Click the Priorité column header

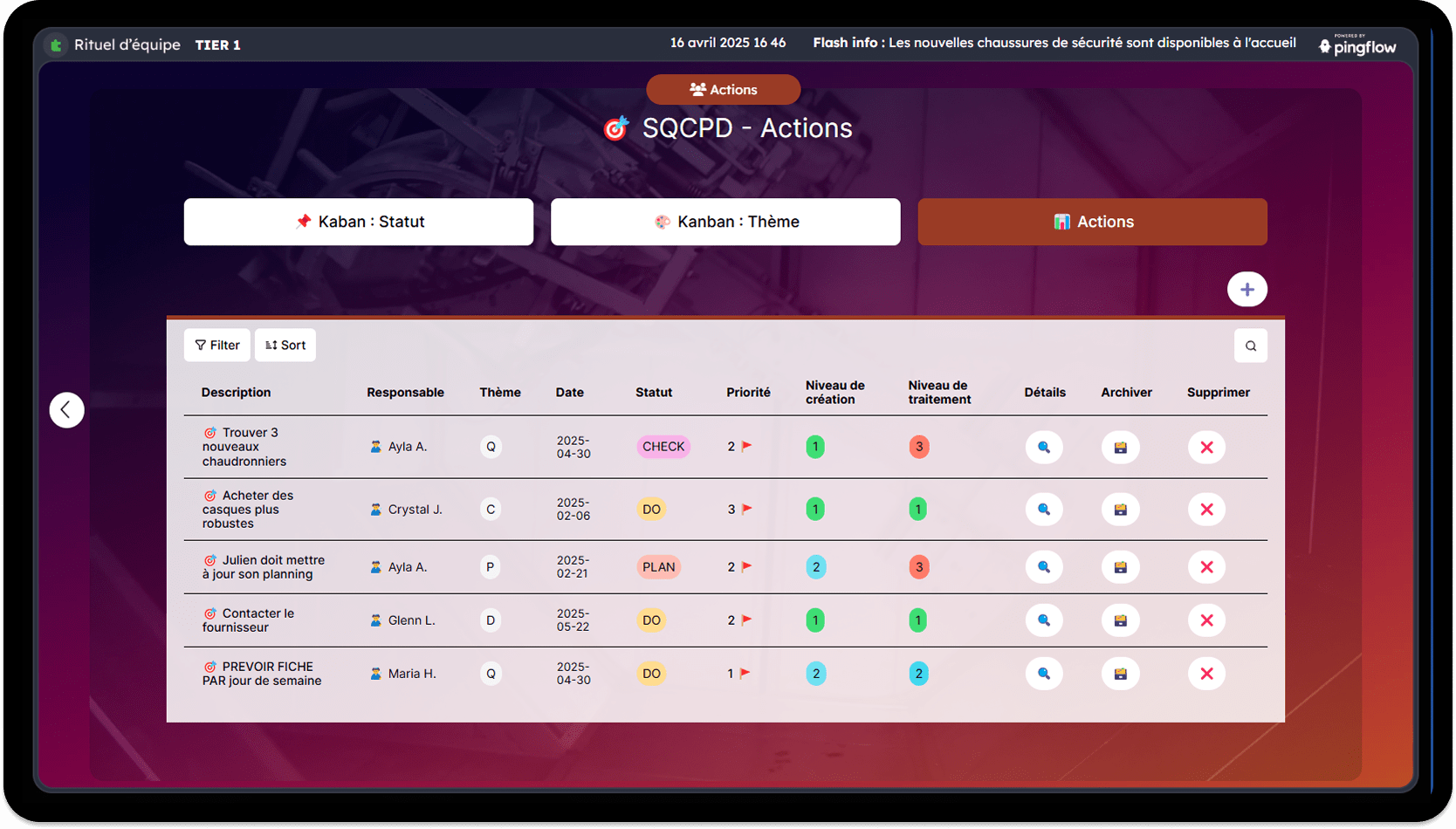coord(748,393)
